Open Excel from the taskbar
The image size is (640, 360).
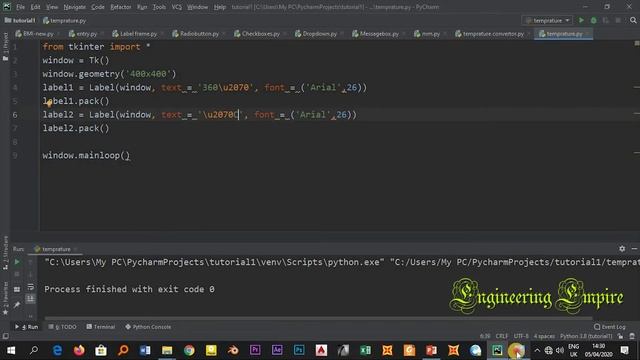tap(365, 350)
